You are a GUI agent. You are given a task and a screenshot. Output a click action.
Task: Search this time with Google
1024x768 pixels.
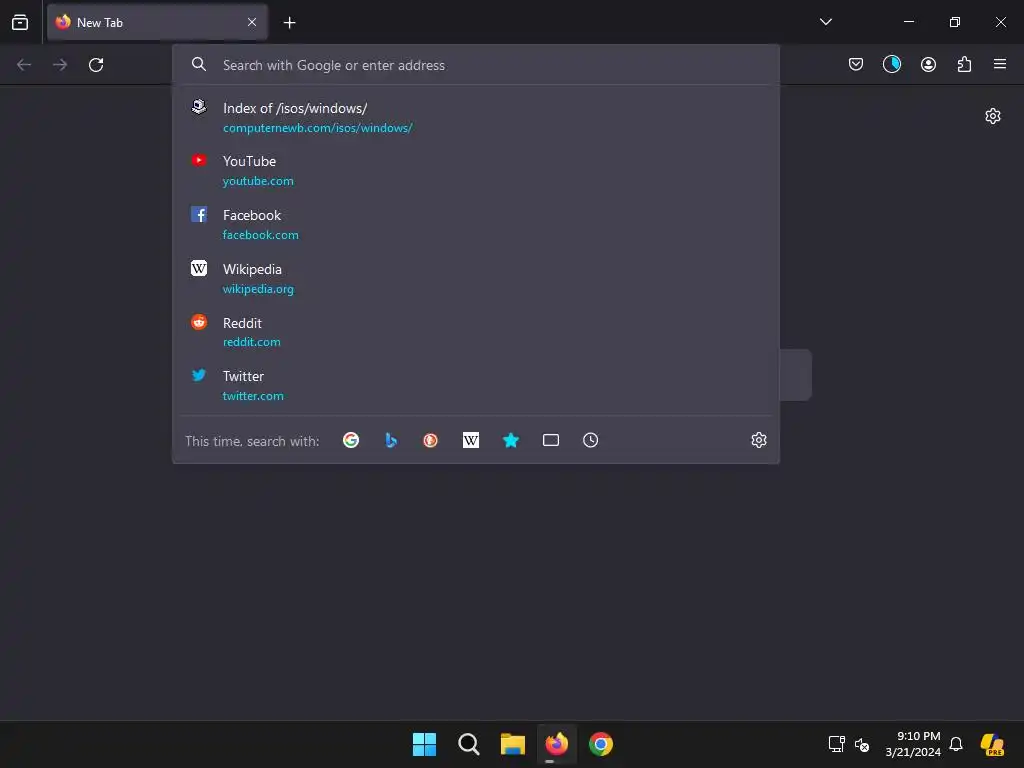351,440
